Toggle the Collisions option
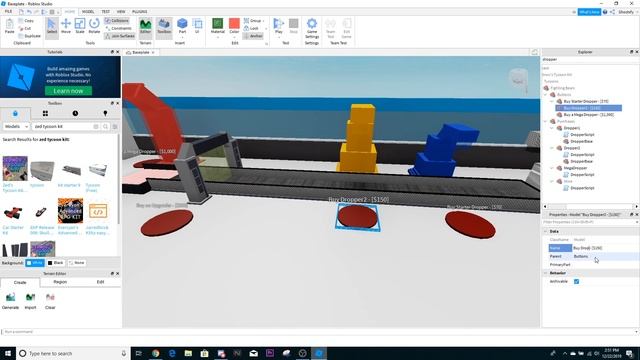Viewport: 640px width, 360px height. point(117,20)
